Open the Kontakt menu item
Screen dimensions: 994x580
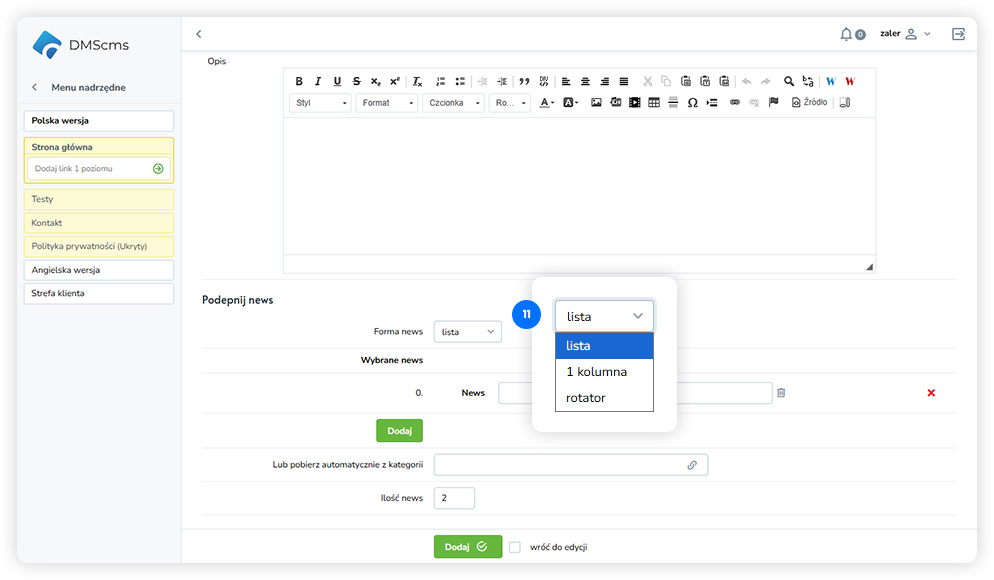pos(99,223)
